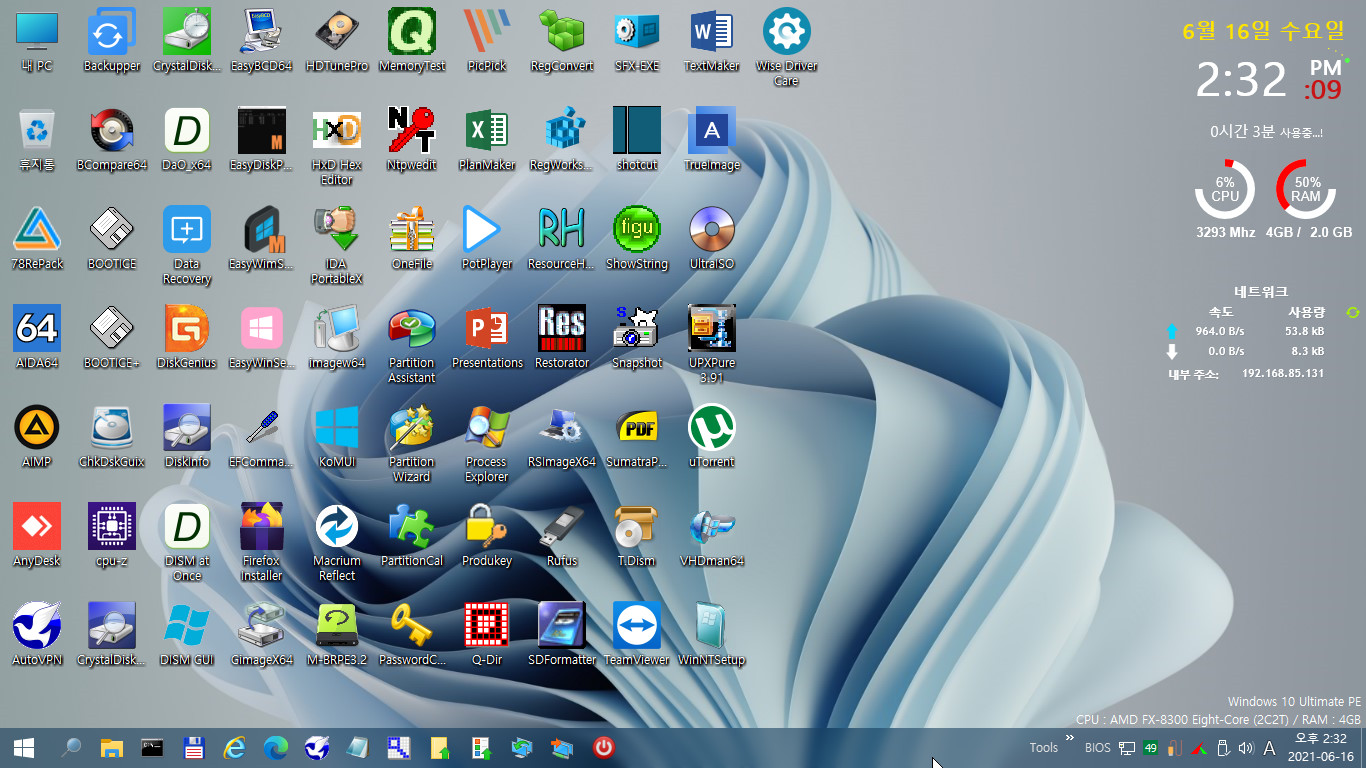The image size is (1366, 768).
Task: Open SDFormatter desktop icon
Action: coord(562,635)
